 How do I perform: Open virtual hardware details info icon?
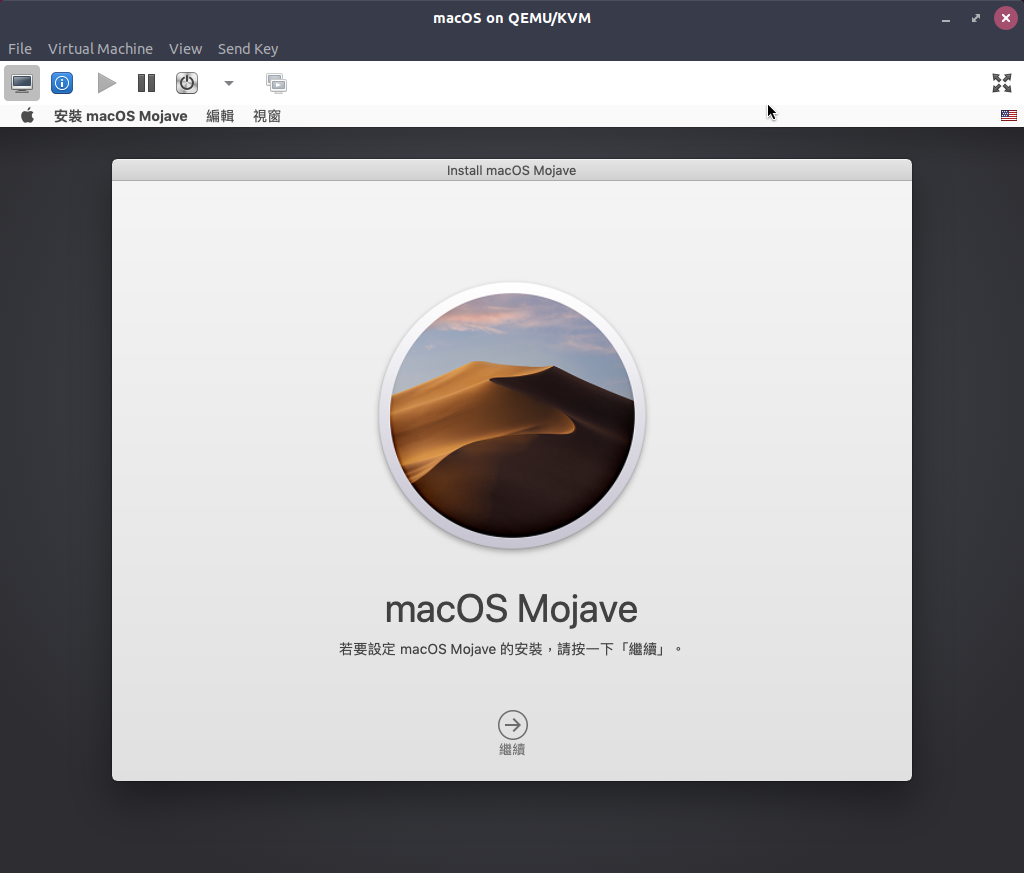point(62,83)
